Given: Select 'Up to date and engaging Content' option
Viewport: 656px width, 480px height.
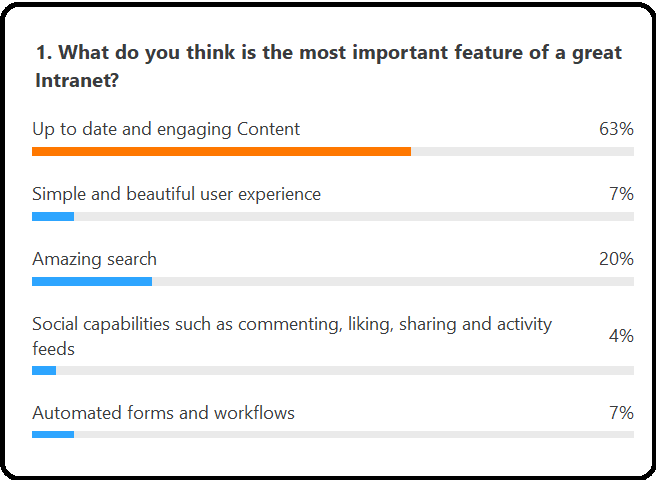Looking at the screenshot, I should click(x=166, y=129).
